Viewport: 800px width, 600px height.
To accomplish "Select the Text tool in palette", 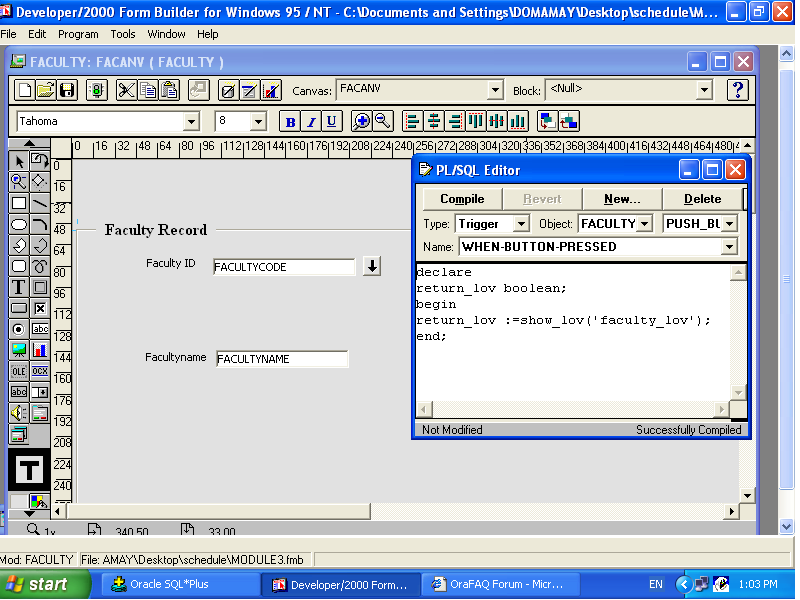I will pos(18,288).
